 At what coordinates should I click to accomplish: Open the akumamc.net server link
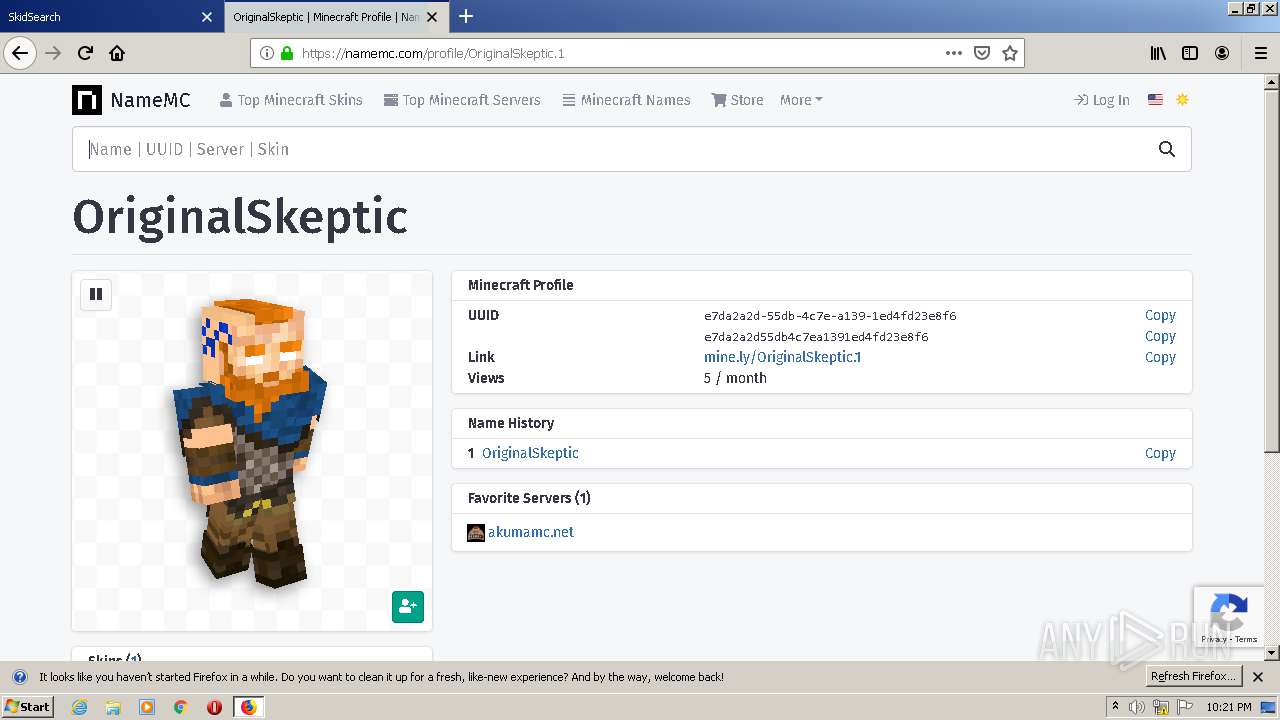pyautogui.click(x=531, y=532)
